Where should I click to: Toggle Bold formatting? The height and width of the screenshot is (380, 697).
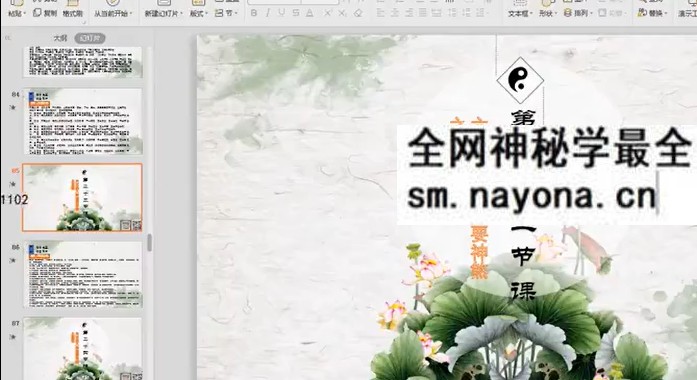pos(253,13)
